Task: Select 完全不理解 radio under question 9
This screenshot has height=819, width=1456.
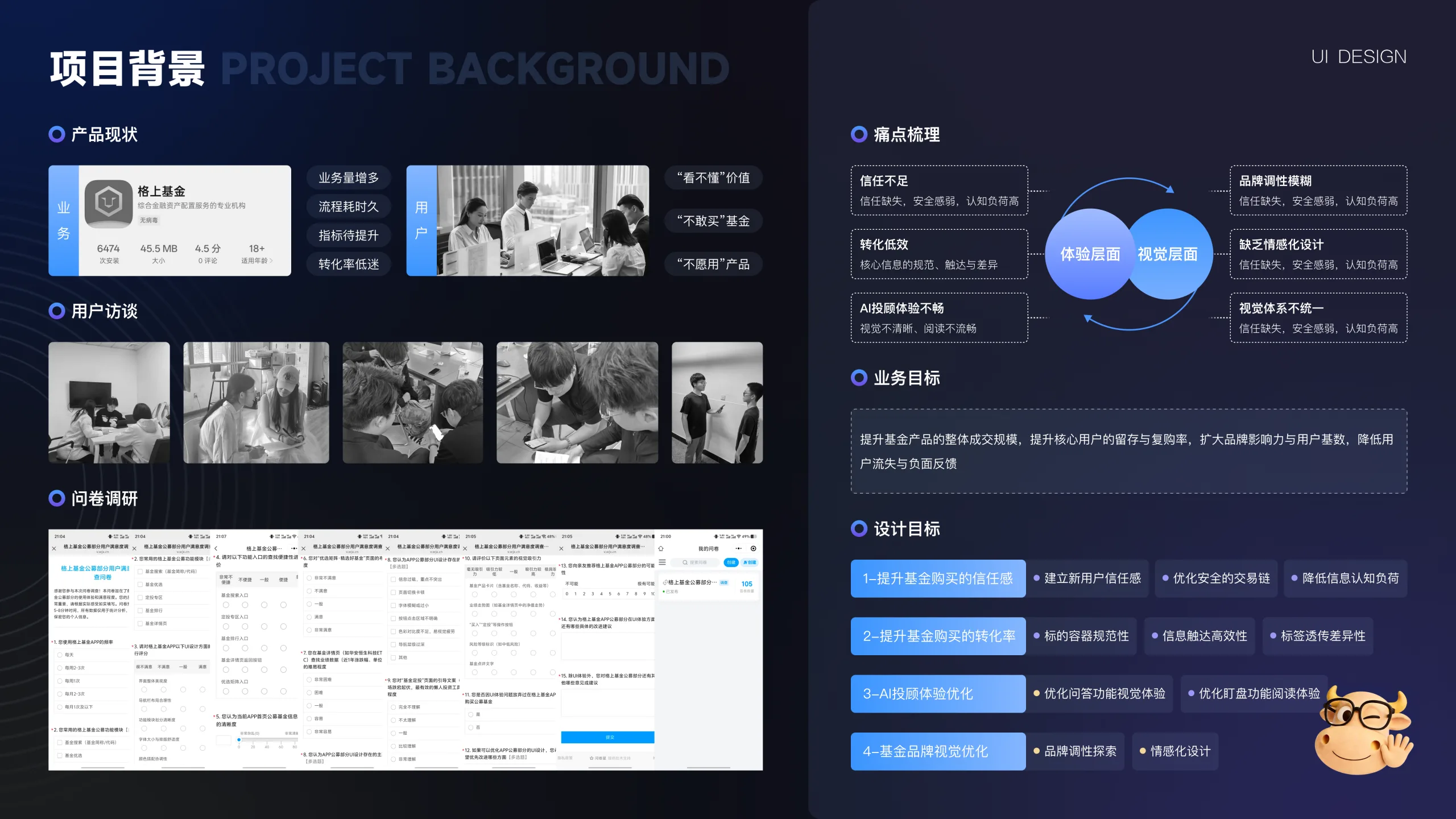Action: 393,707
